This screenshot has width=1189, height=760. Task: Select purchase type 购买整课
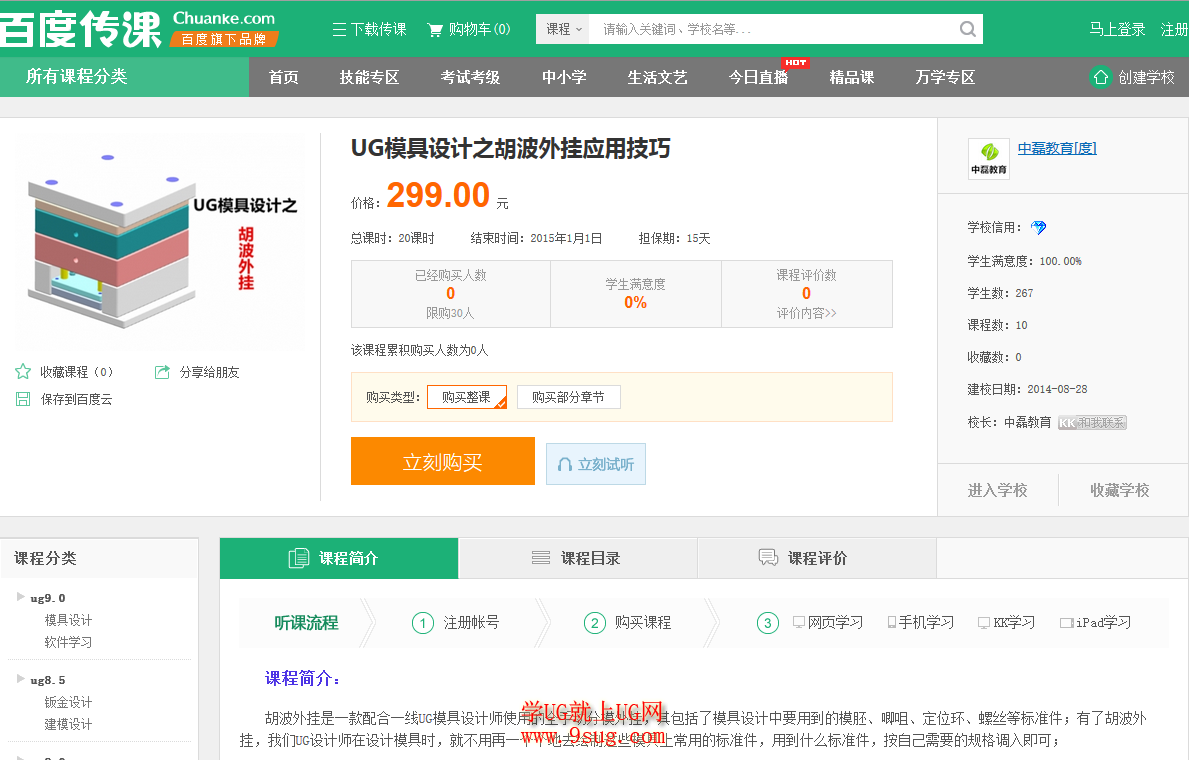(466, 397)
